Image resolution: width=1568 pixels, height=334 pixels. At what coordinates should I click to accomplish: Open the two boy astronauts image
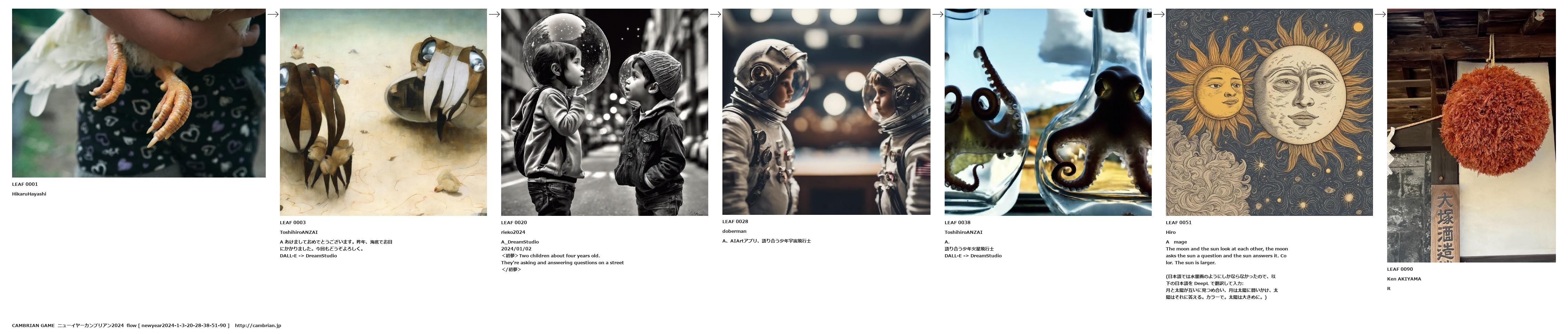click(x=826, y=112)
